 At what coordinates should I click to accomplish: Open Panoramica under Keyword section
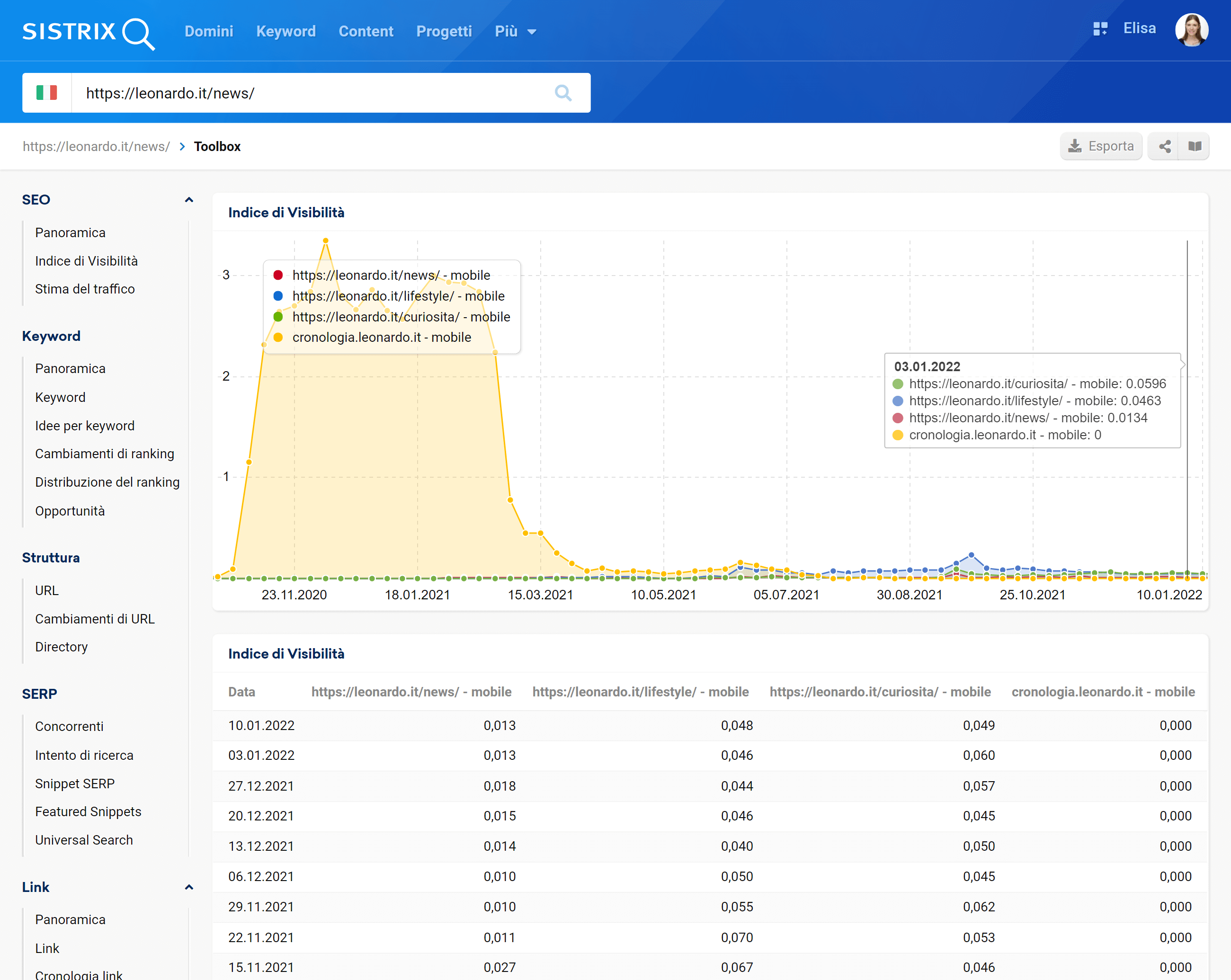point(70,369)
